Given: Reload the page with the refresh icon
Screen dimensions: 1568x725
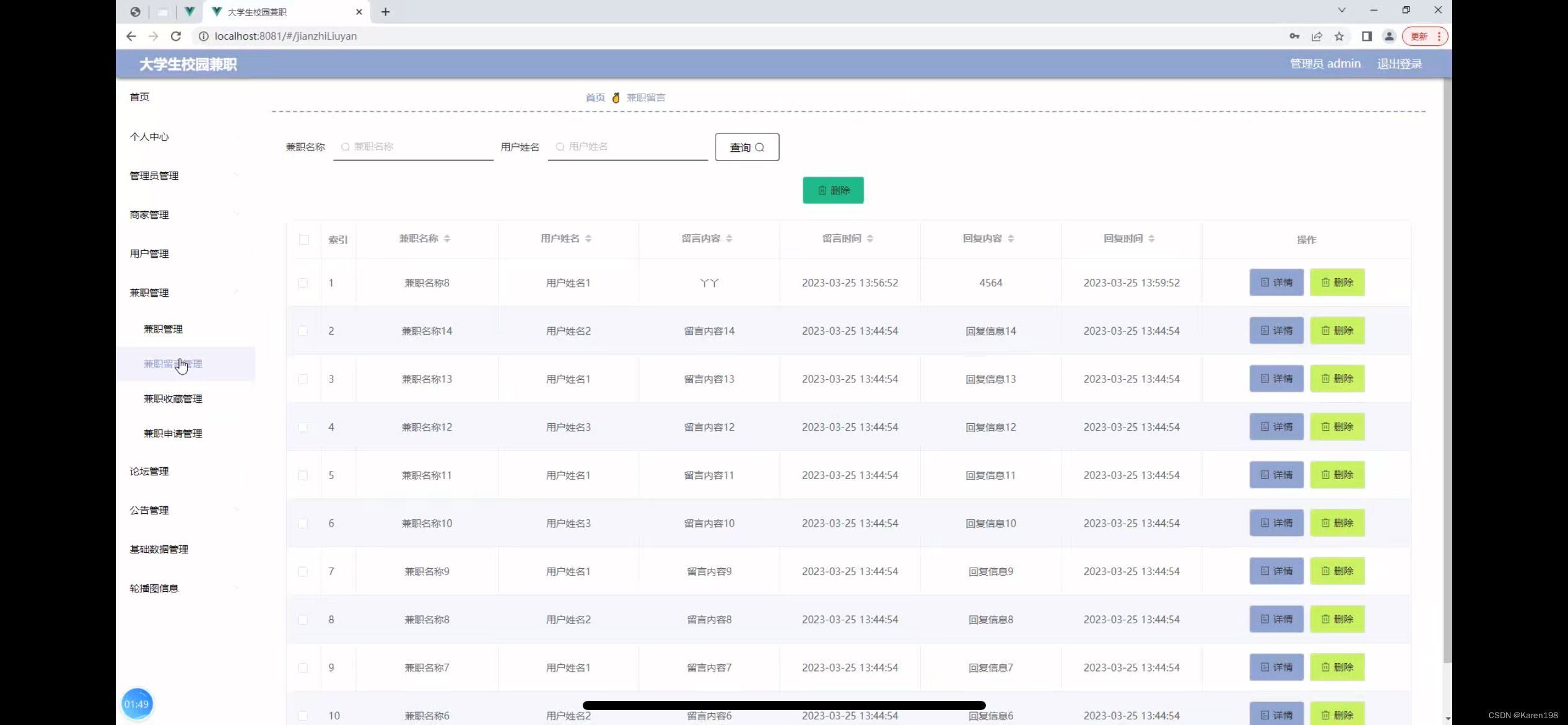Looking at the screenshot, I should point(176,36).
